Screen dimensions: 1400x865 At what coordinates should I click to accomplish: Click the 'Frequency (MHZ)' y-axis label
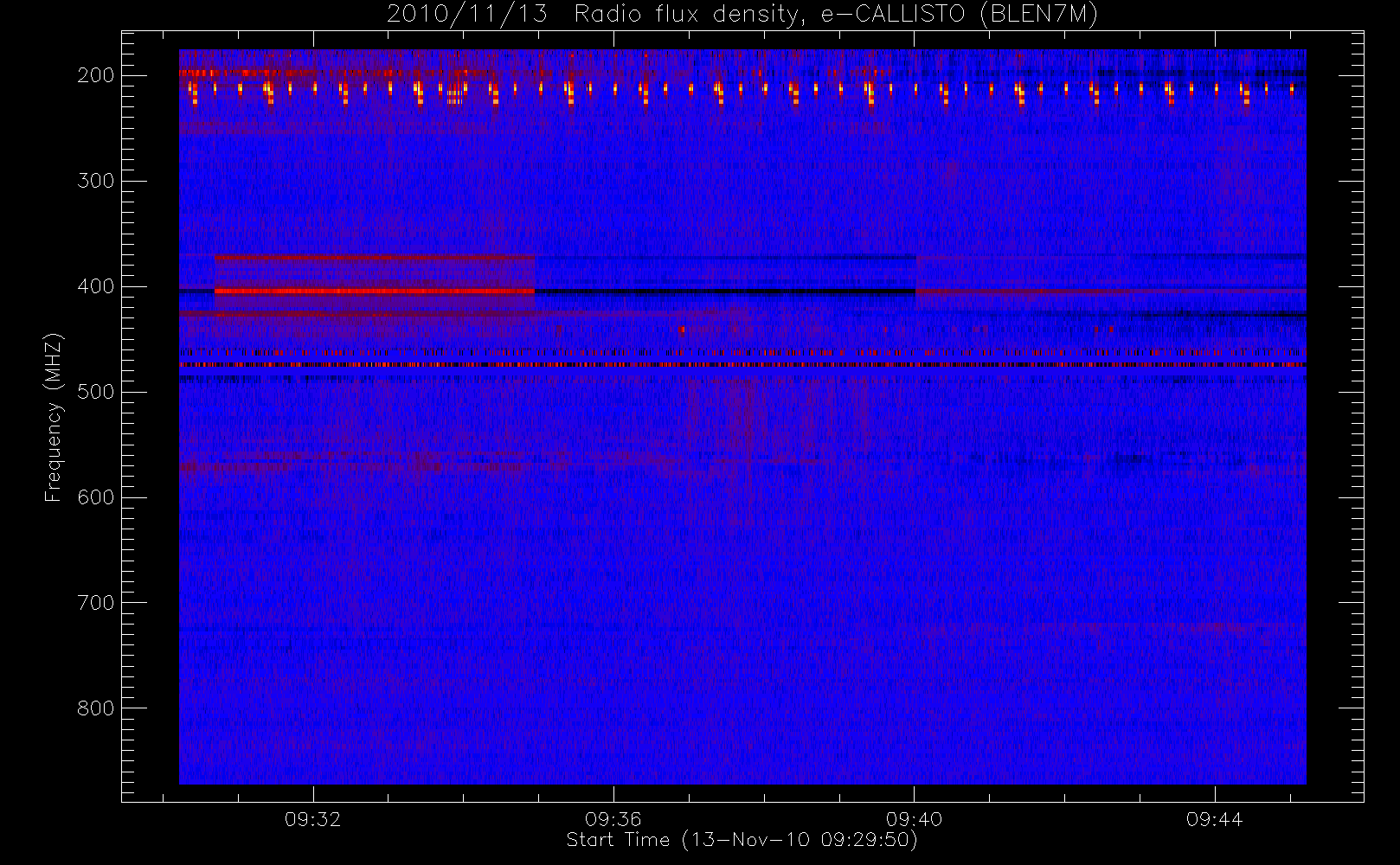click(x=54, y=417)
